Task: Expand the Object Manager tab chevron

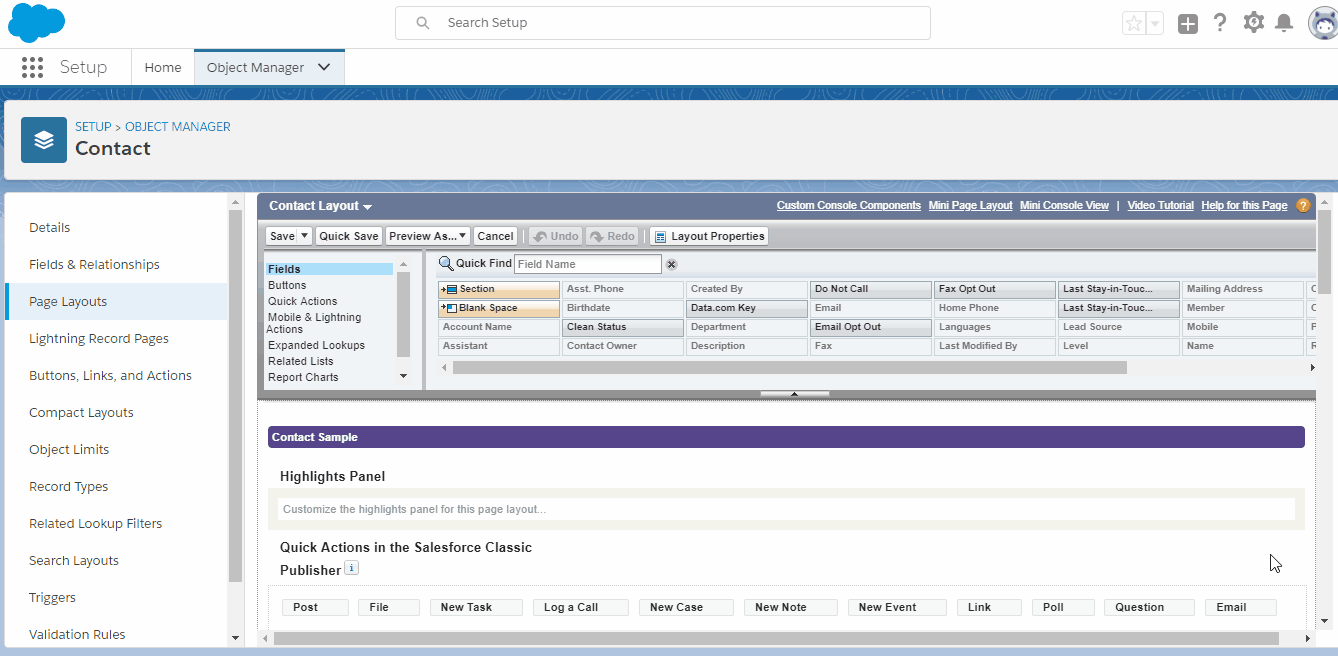Action: tap(324, 67)
